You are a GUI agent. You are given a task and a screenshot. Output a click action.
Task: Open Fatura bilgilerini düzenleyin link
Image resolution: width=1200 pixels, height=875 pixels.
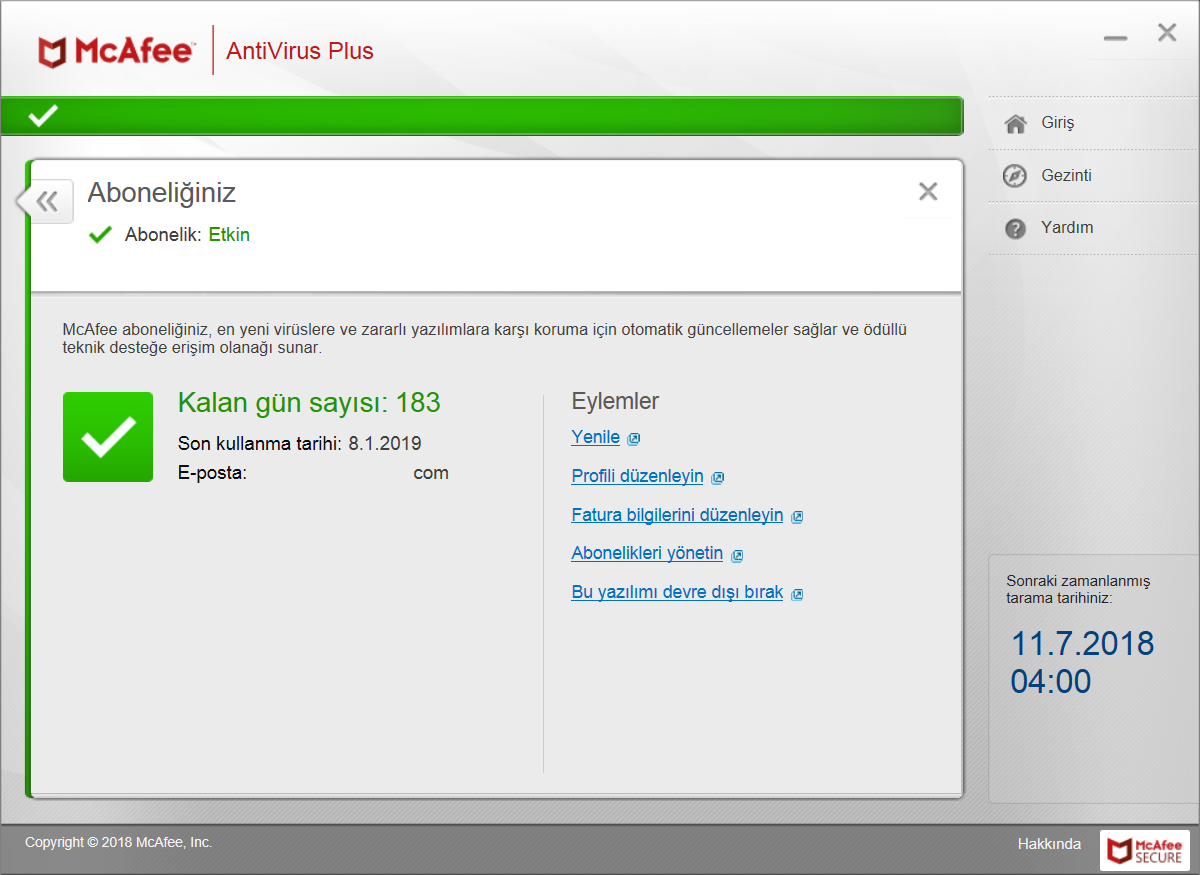677,515
